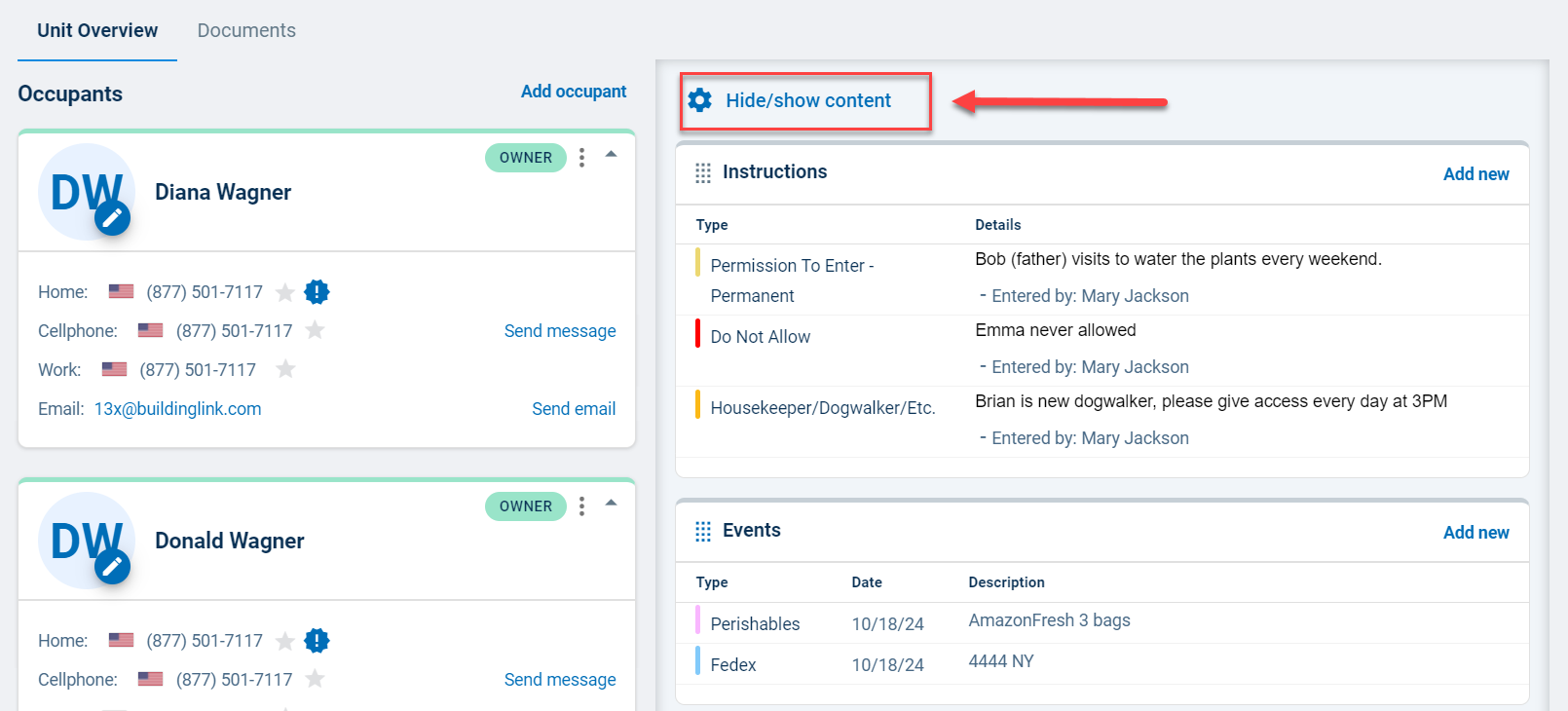This screenshot has width=1568, height=711.
Task: Click the Emma never allowed detail
Action: click(1056, 330)
